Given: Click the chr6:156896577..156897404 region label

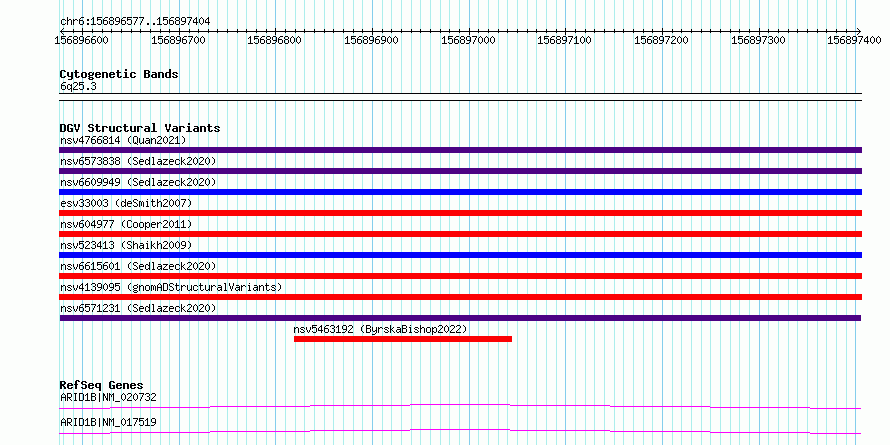Looking at the screenshot, I should pyautogui.click(x=135, y=21).
